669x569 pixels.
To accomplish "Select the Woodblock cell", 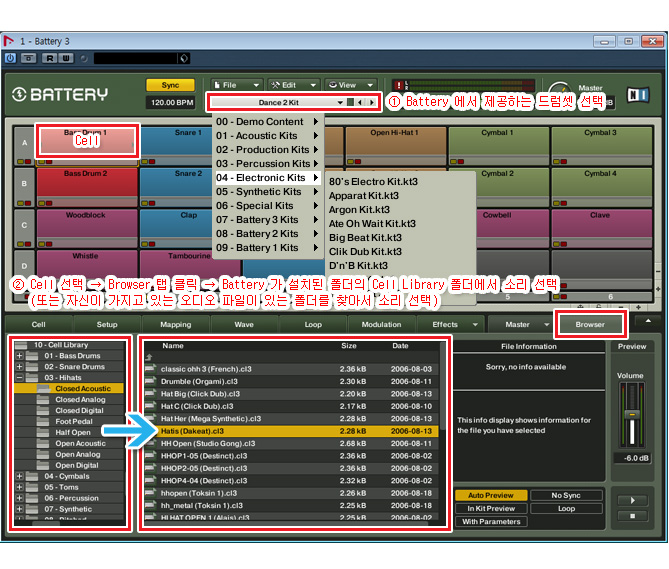I will coord(87,228).
